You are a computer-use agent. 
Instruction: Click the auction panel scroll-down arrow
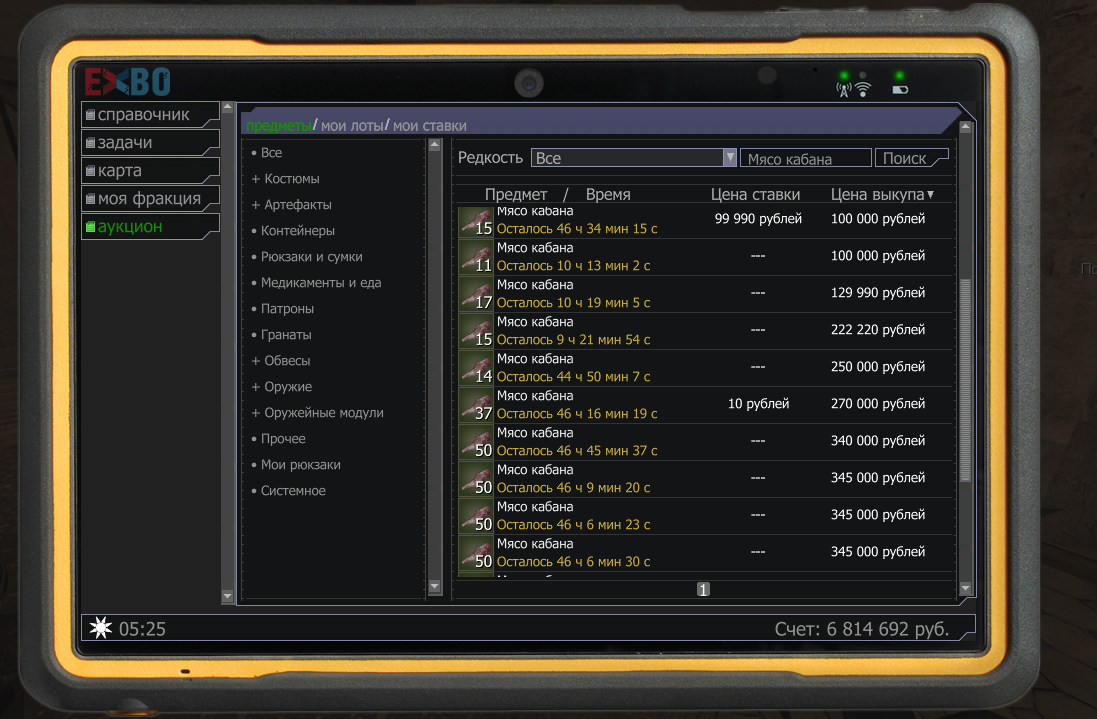click(x=965, y=588)
